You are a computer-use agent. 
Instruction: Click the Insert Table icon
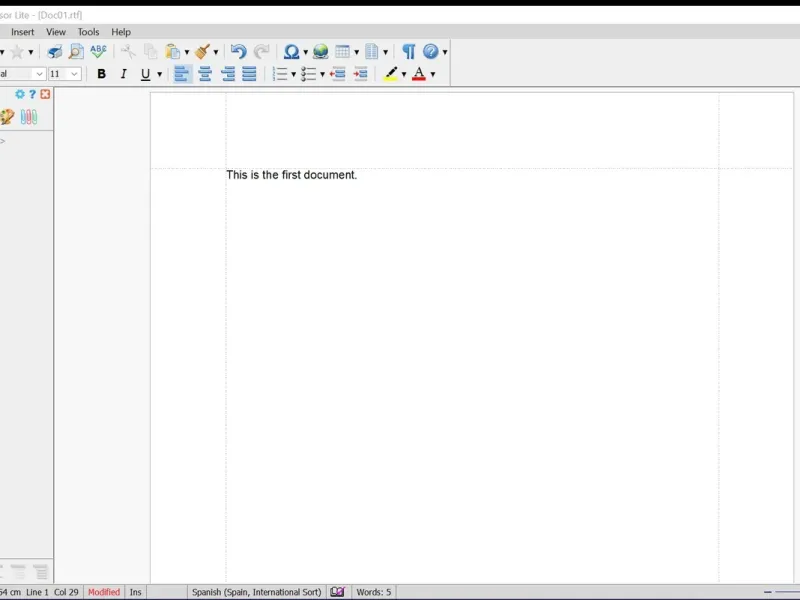(x=342, y=52)
